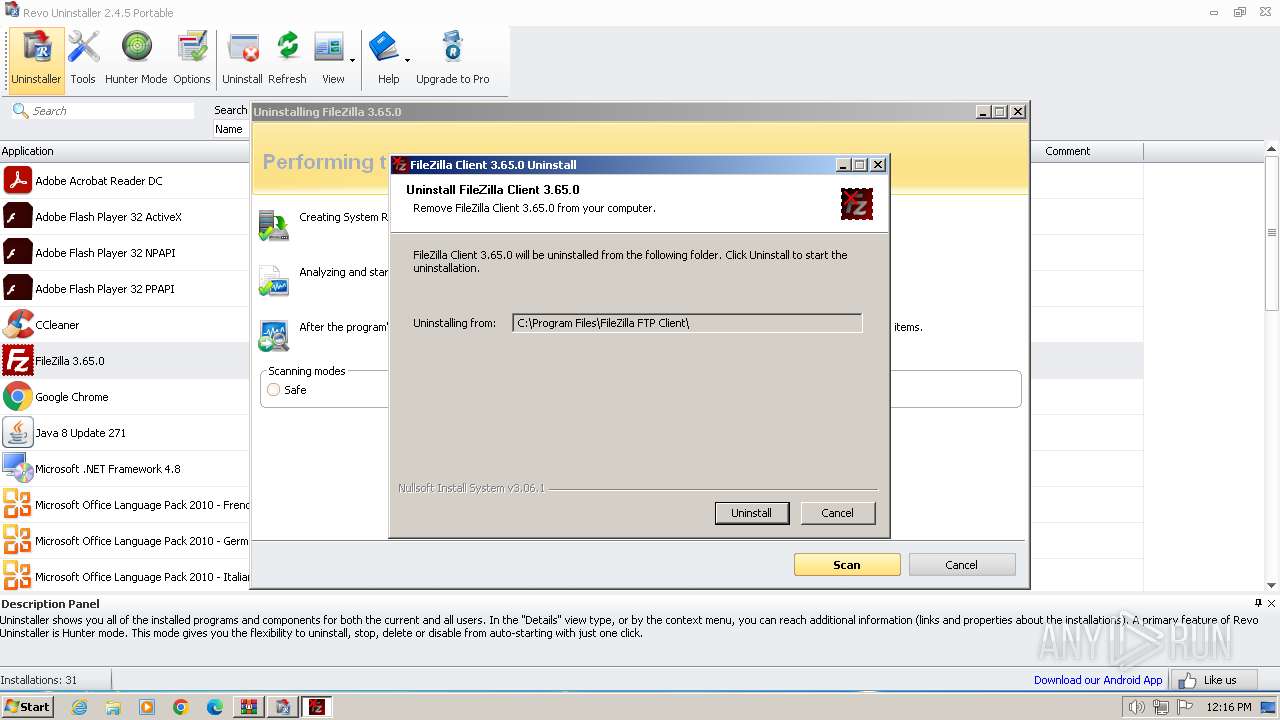Click the leftover scan magnifier step icon

273,336
